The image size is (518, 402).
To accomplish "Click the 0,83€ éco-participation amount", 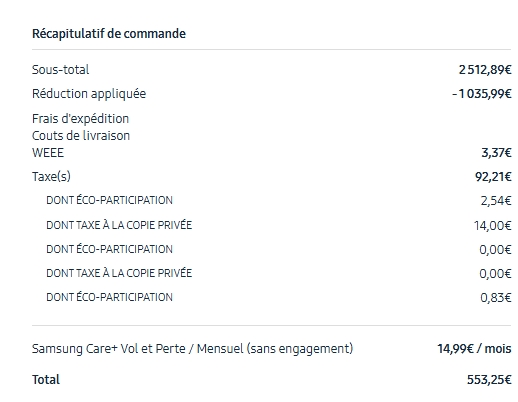I will pyautogui.click(x=496, y=297).
